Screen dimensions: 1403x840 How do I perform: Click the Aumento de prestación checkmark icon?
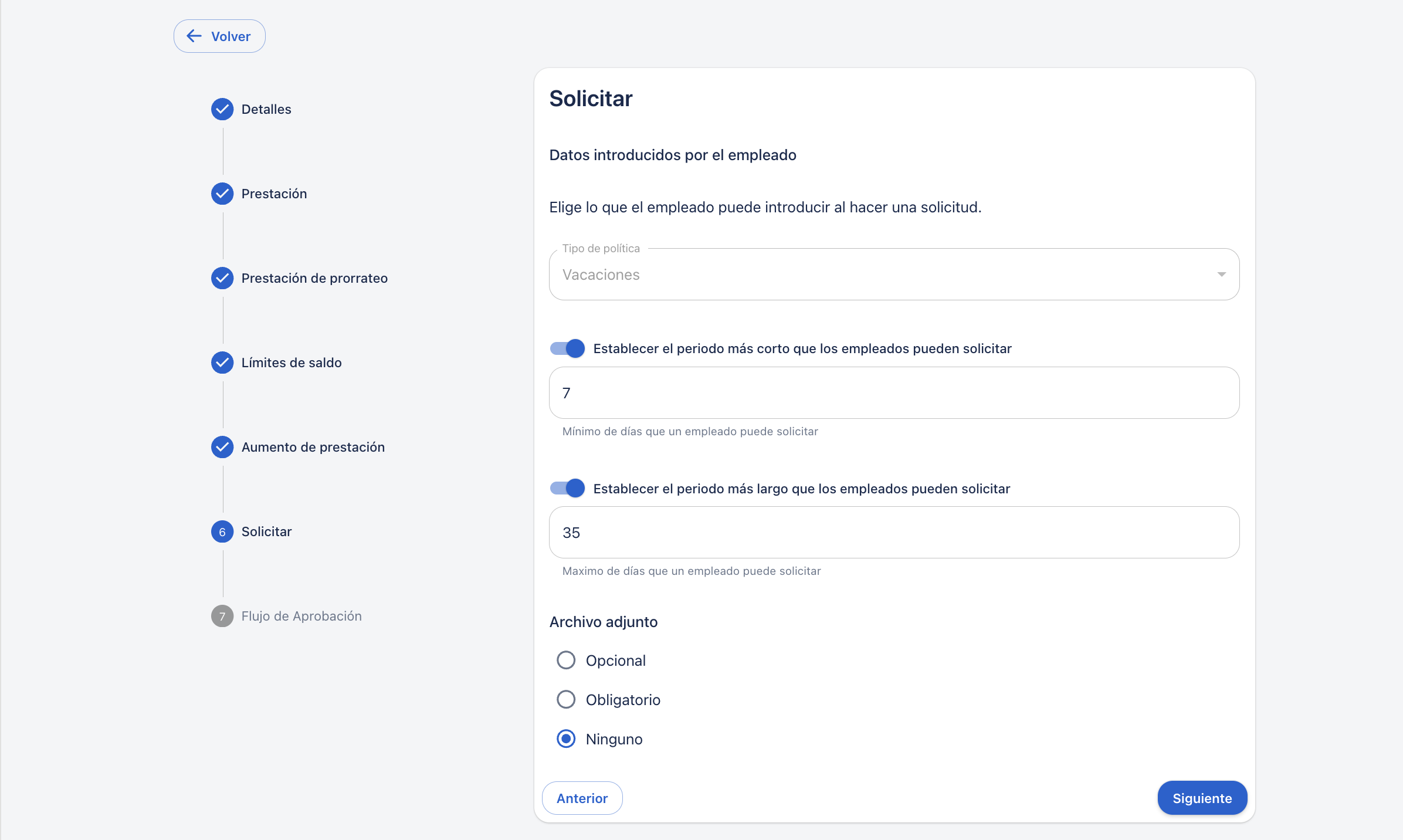222,447
